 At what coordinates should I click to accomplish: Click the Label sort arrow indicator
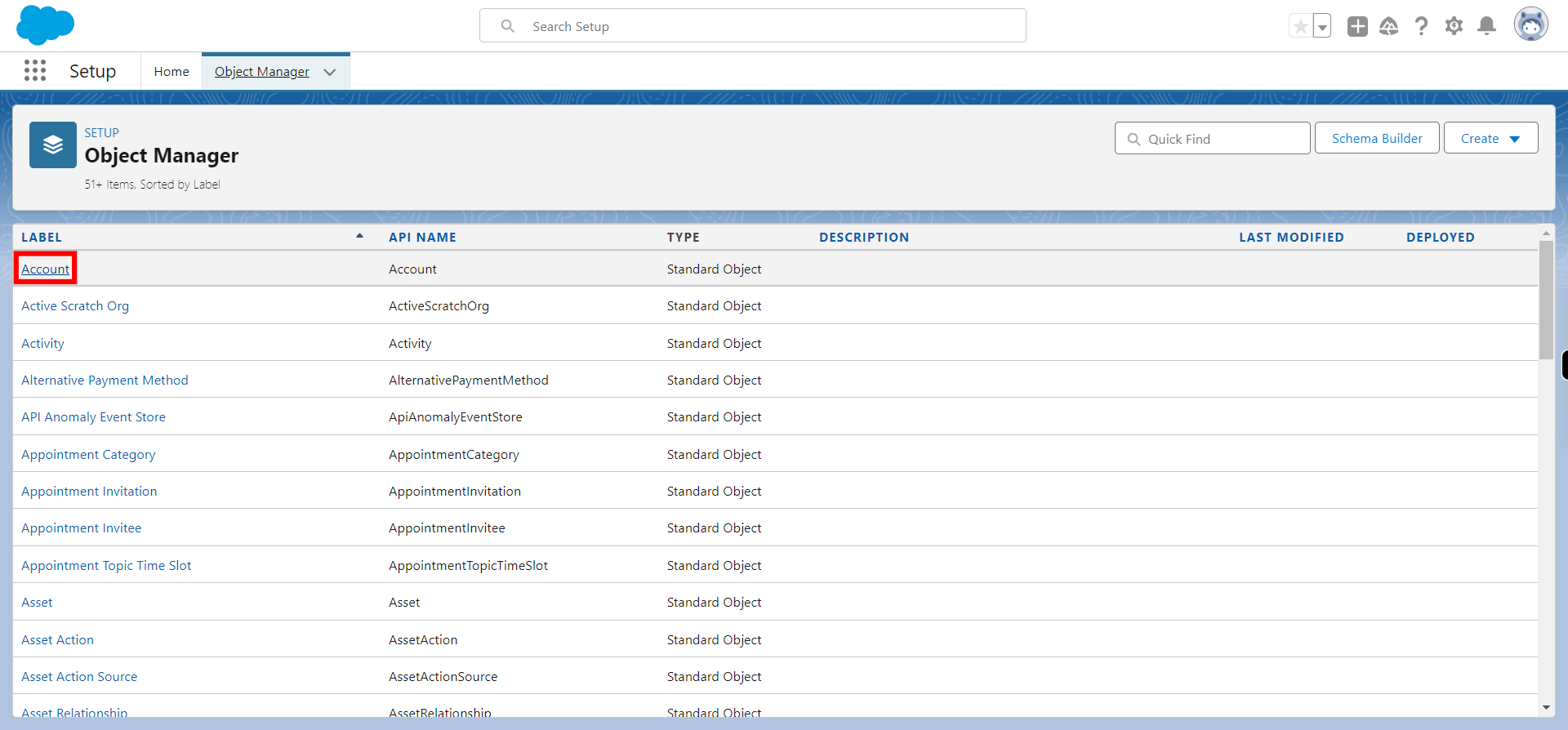pos(359,236)
